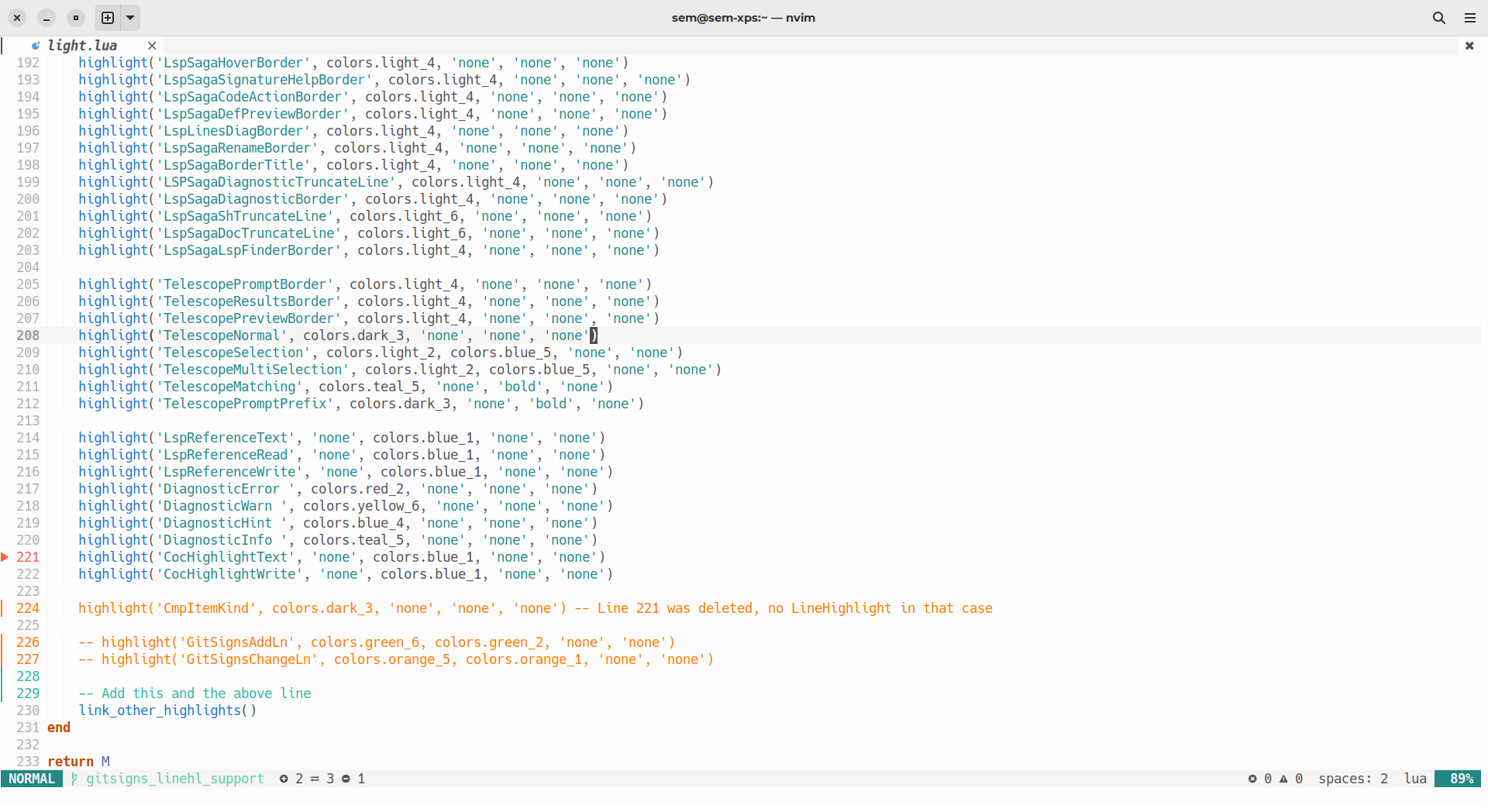
Task: Click the 'end' keyword on line 231
Action: tap(59, 728)
